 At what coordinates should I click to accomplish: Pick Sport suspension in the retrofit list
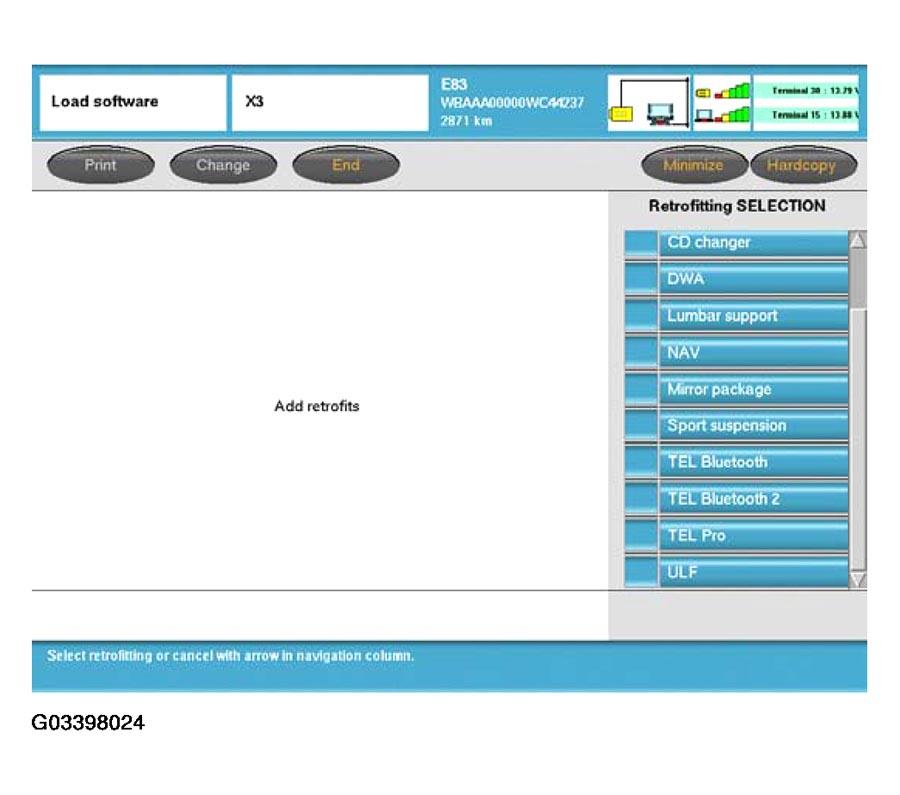click(753, 427)
